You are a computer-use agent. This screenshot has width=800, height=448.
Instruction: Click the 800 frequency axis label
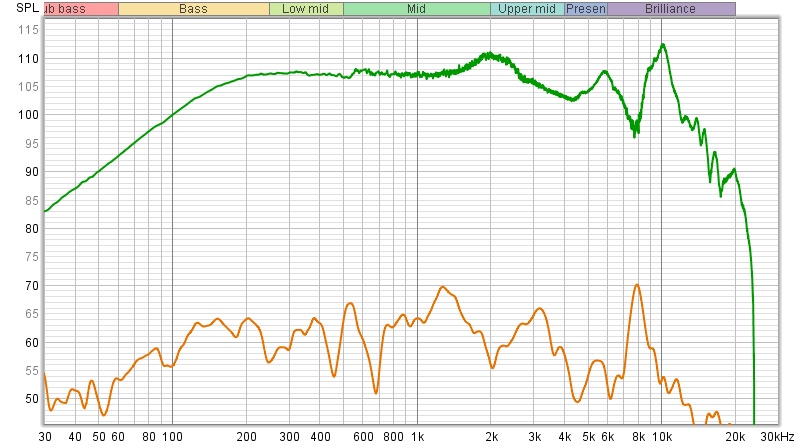tap(393, 437)
